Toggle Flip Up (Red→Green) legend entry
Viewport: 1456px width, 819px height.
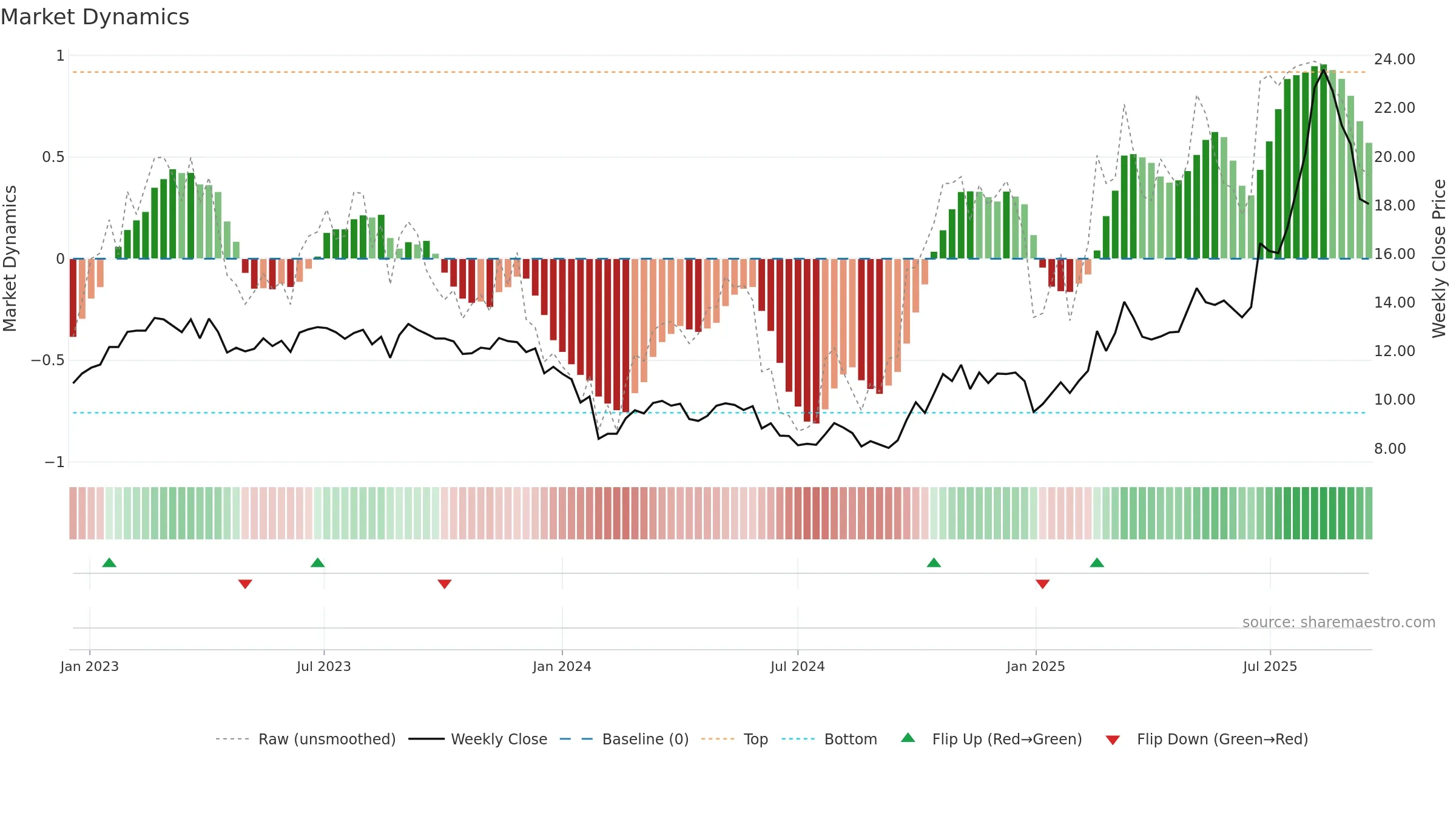pyautogui.click(x=991, y=739)
